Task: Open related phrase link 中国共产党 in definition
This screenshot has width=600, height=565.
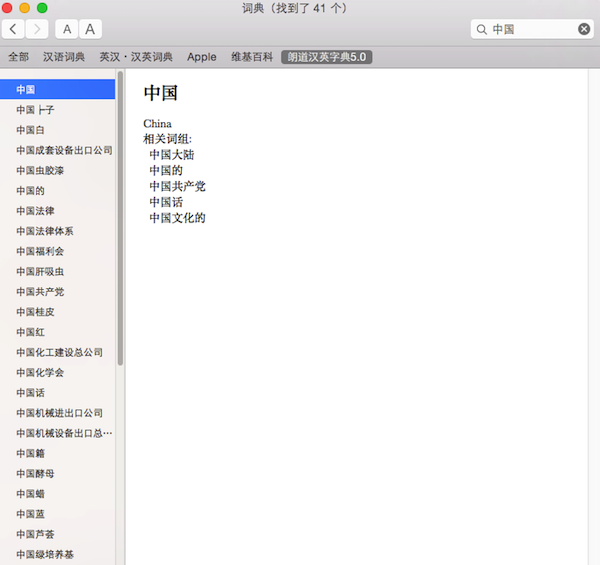Action: point(178,186)
